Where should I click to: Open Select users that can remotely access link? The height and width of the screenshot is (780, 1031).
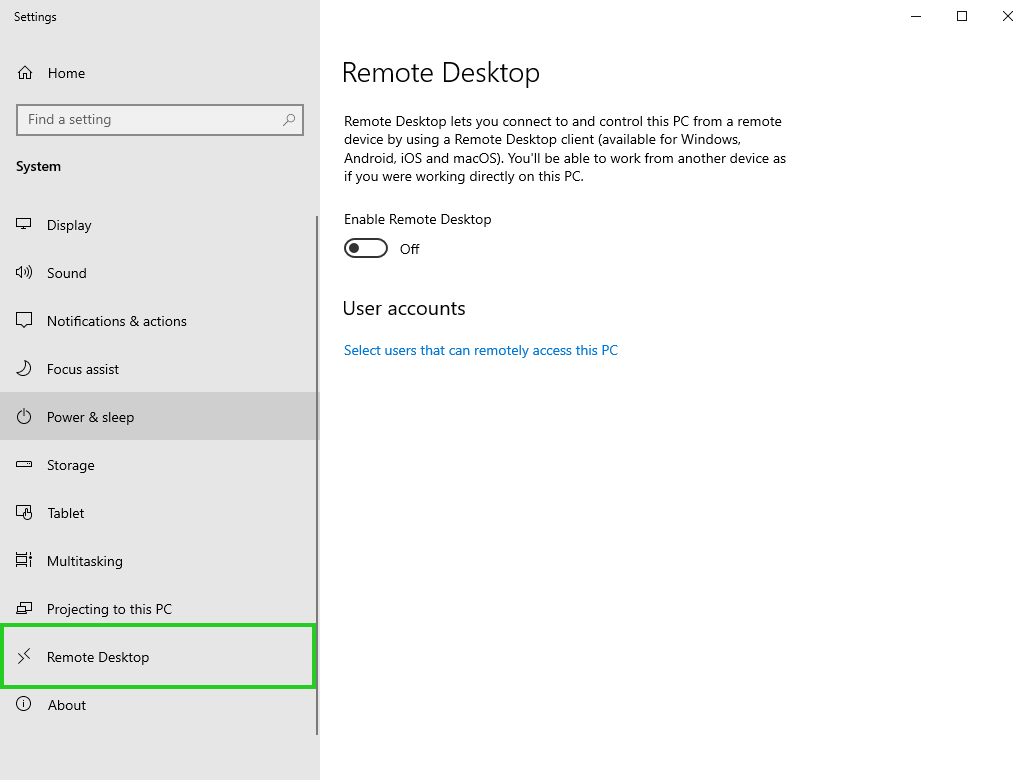pos(481,351)
